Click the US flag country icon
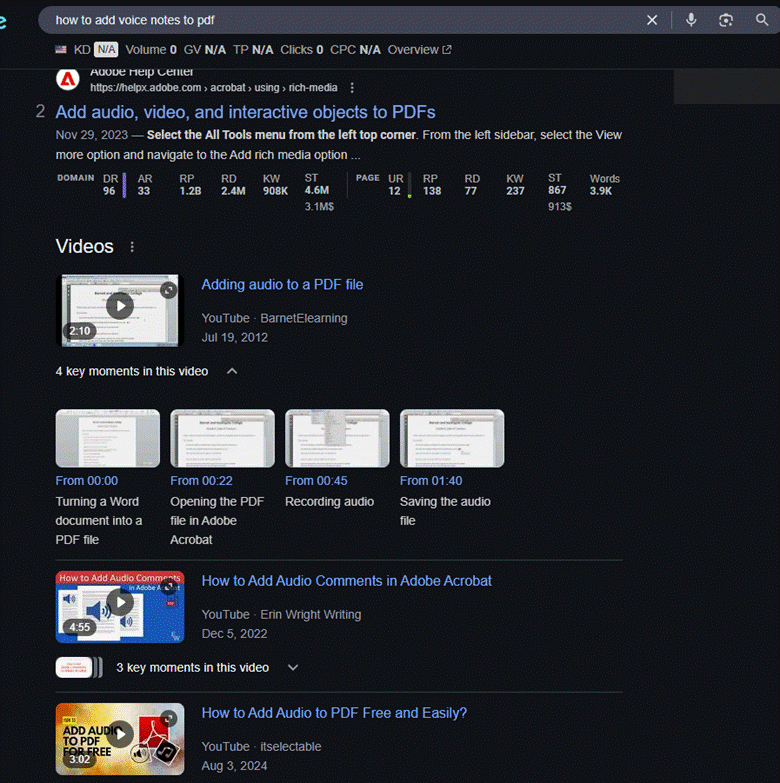 click(61, 49)
